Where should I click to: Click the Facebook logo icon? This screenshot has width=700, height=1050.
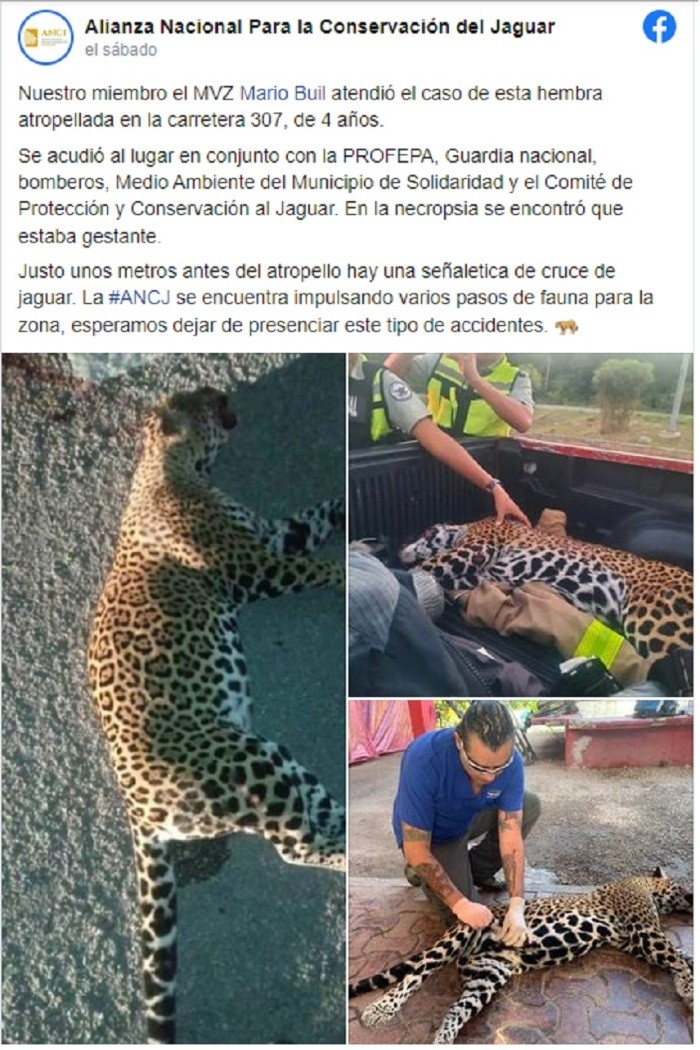tap(659, 27)
